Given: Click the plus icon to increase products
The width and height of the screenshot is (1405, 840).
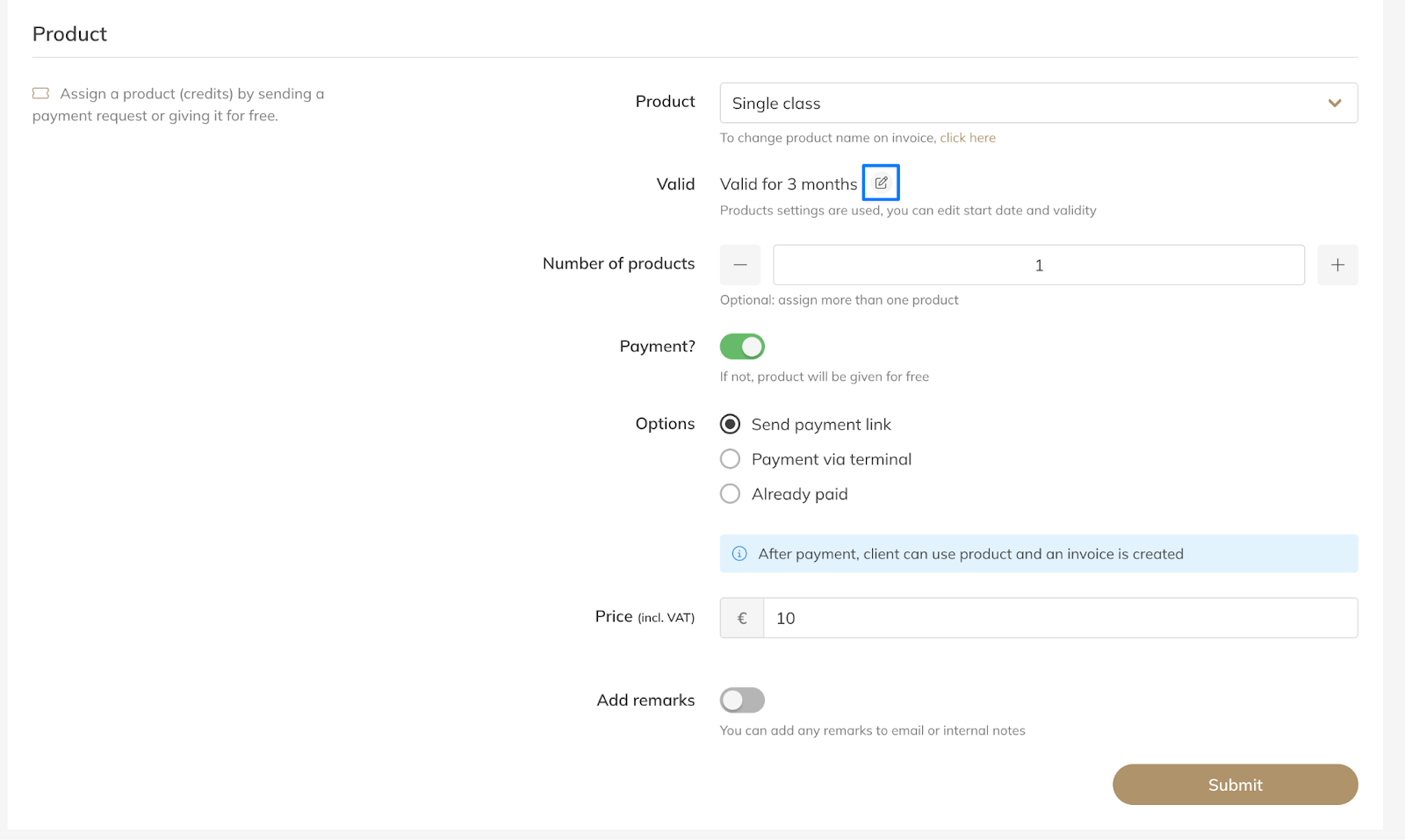Looking at the screenshot, I should point(1337,265).
